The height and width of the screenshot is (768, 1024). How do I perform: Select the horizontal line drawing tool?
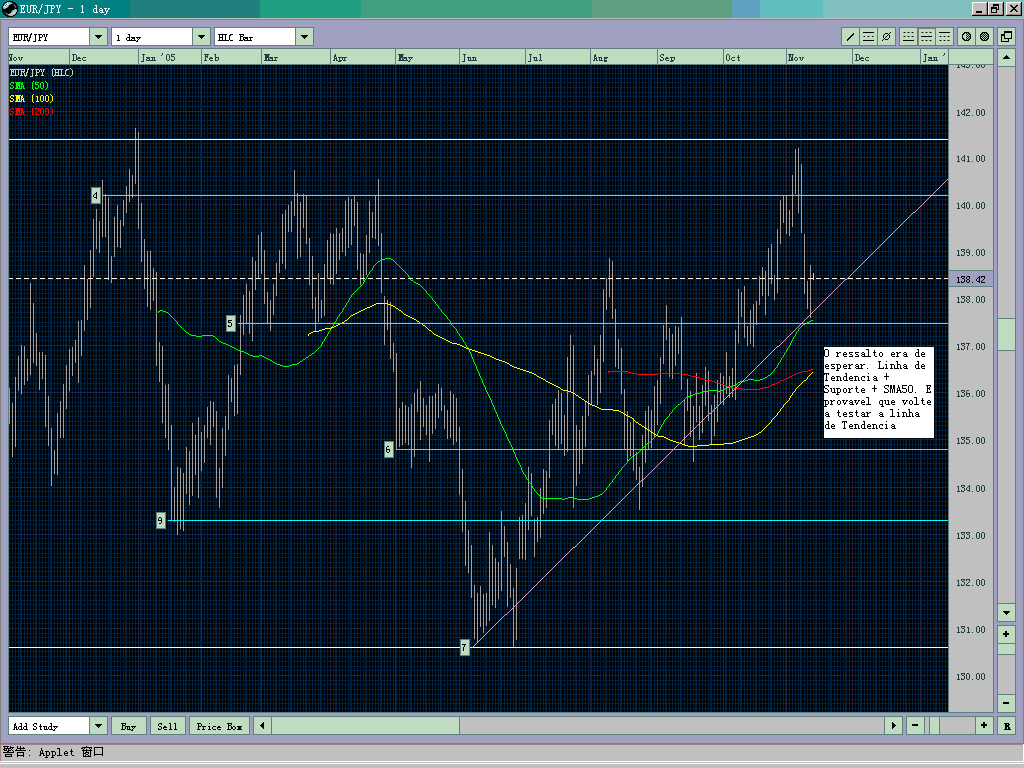(868, 36)
